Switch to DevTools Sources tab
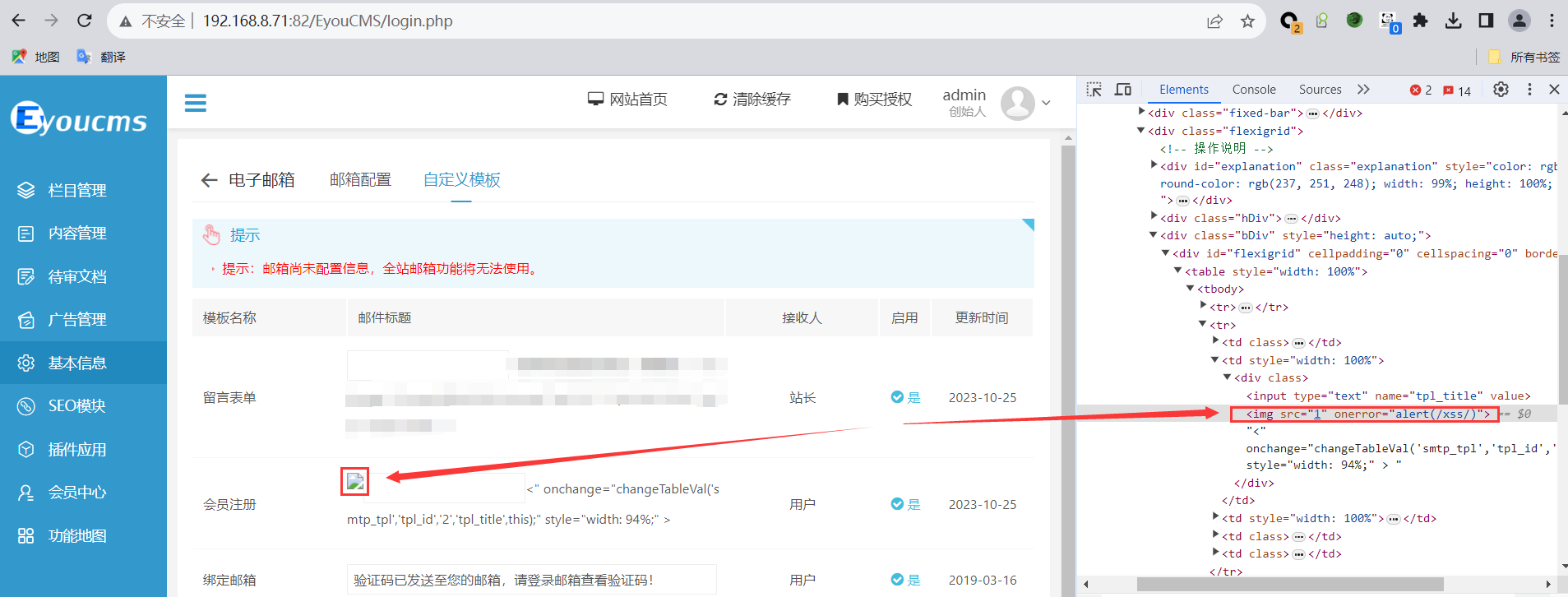The width and height of the screenshot is (1568, 597). pyautogui.click(x=1321, y=90)
